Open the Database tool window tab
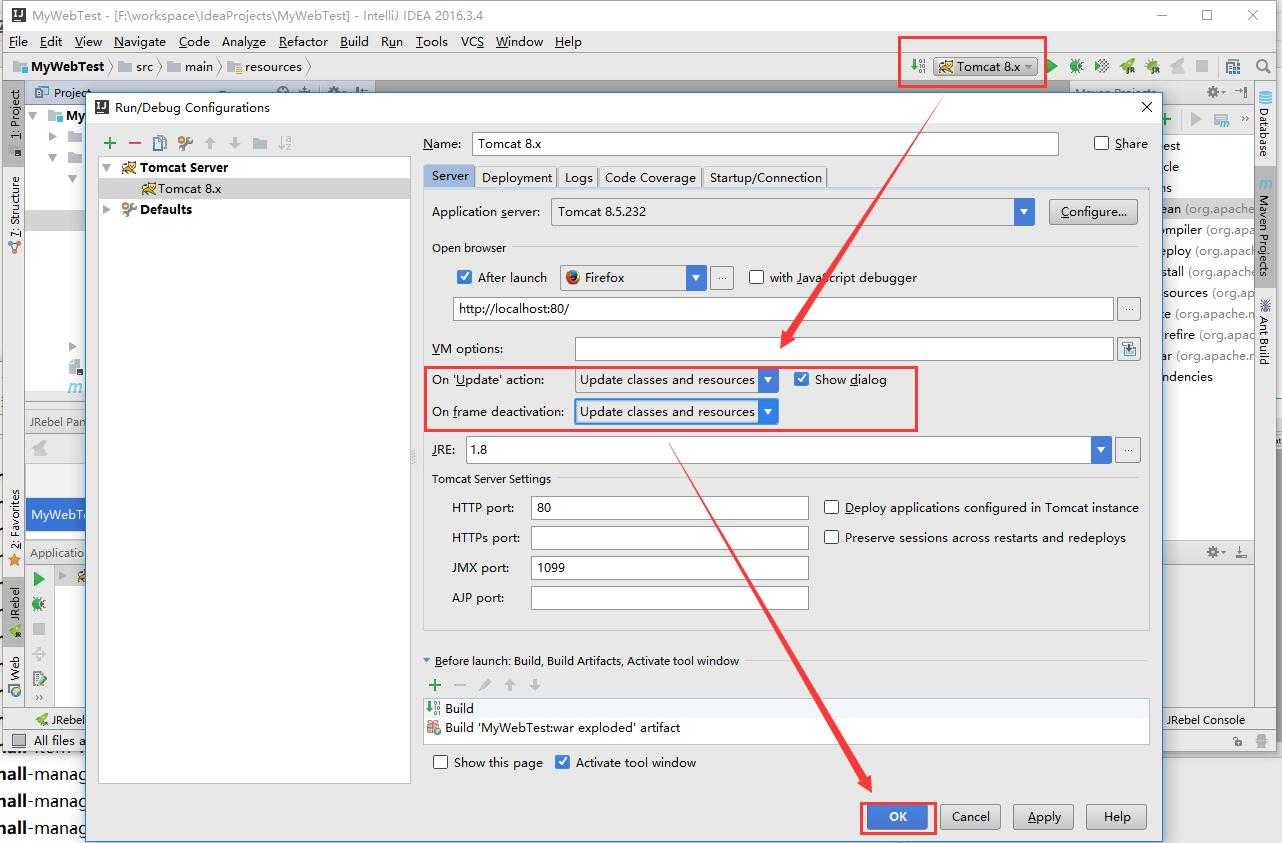Image resolution: width=1282 pixels, height=843 pixels. tap(1264, 125)
